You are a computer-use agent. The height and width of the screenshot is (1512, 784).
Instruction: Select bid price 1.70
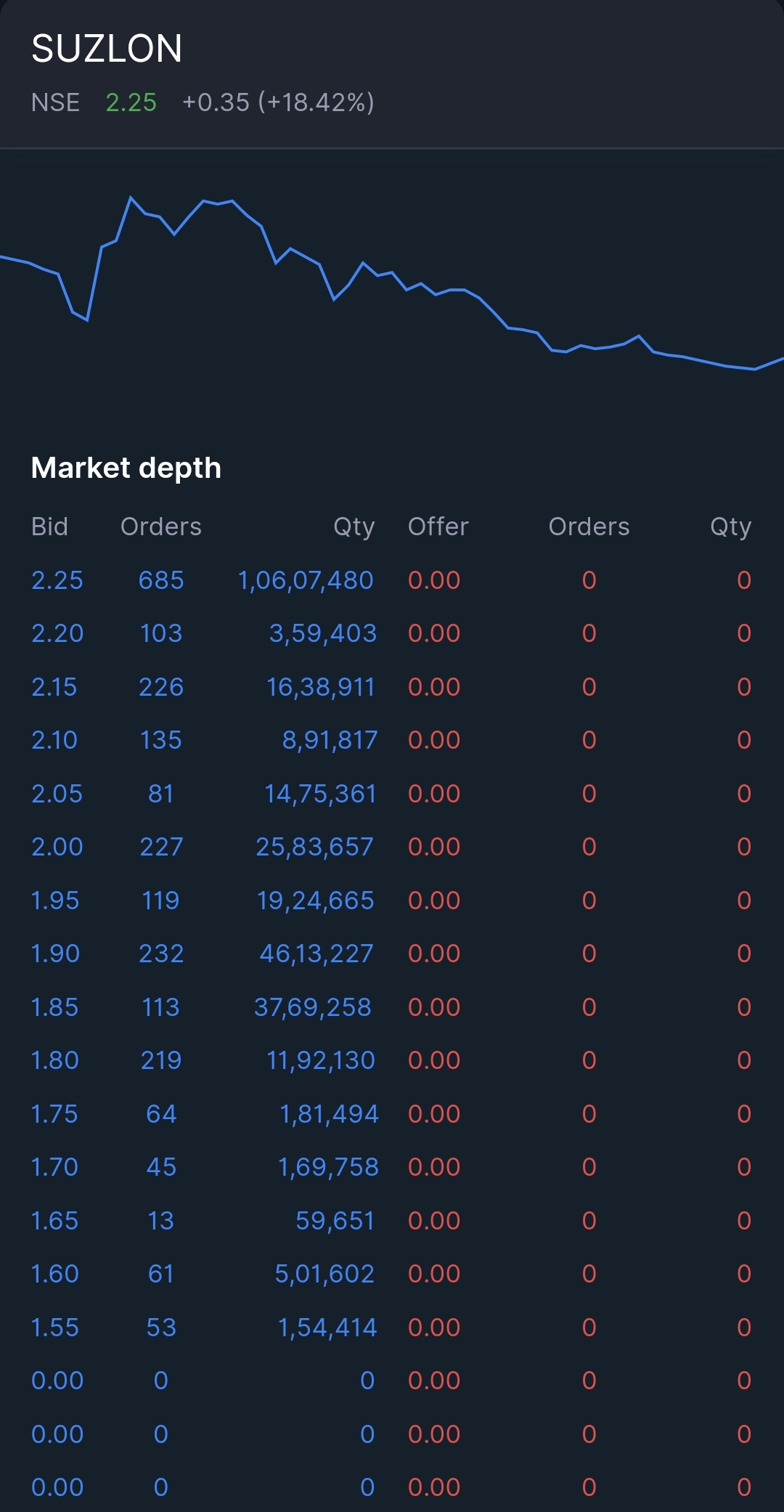(x=54, y=1167)
